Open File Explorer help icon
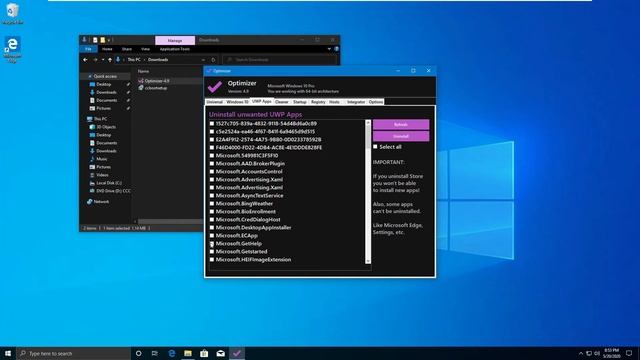The image size is (640, 360). click(x=336, y=49)
